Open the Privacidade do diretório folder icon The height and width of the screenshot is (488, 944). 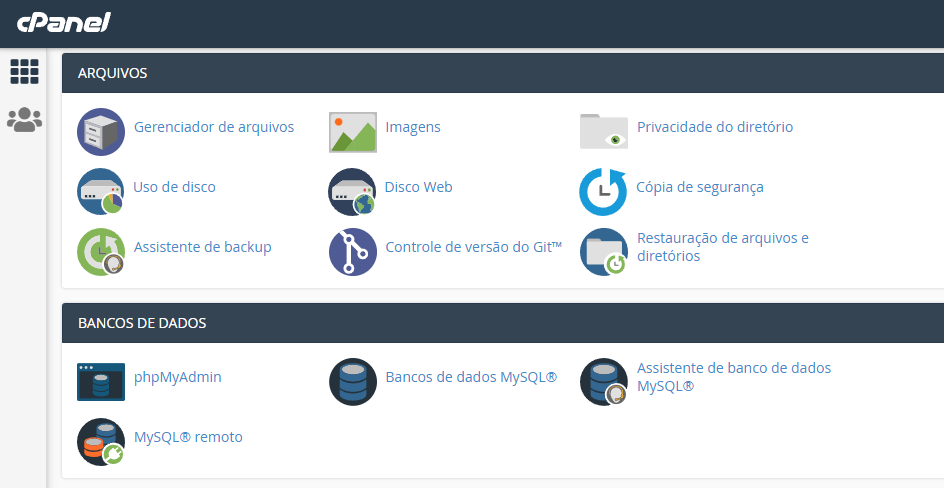click(x=604, y=131)
